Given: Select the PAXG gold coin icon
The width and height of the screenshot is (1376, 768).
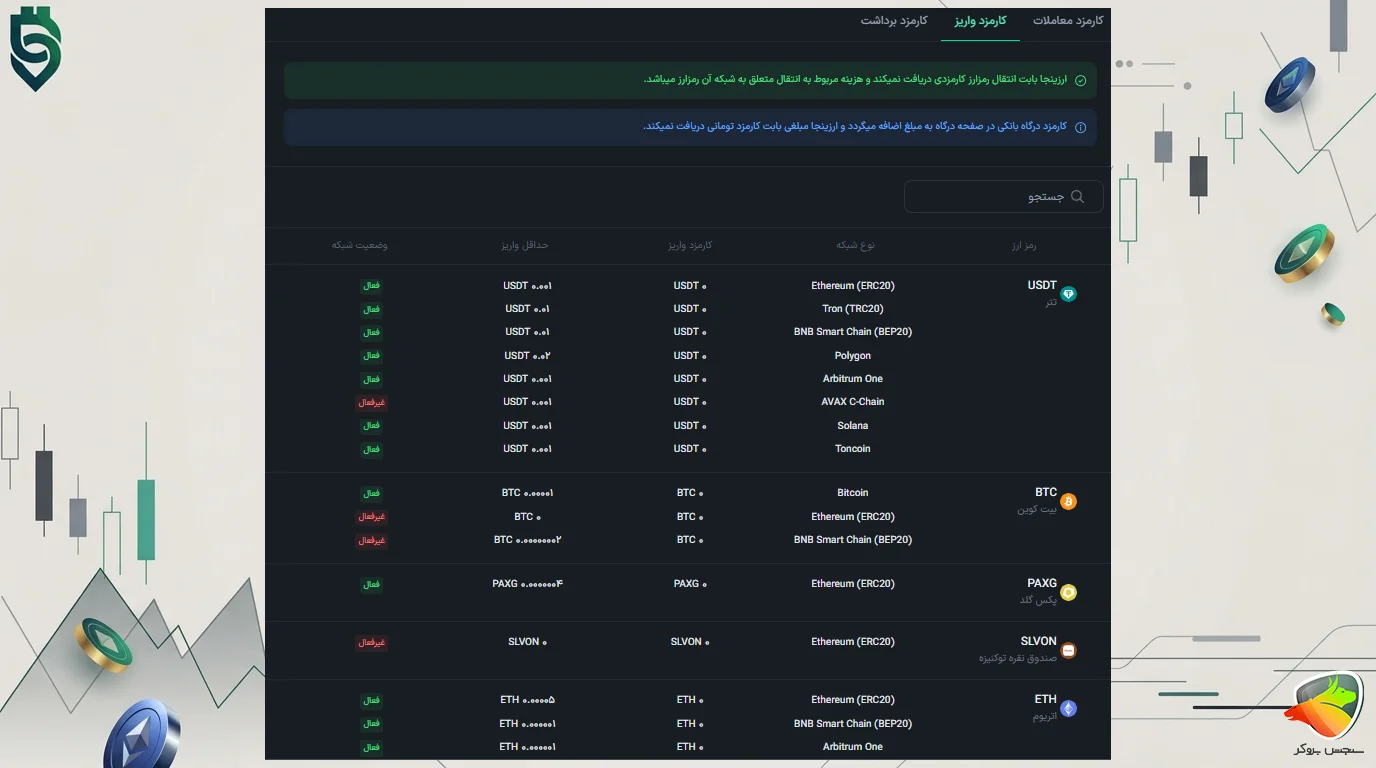Looking at the screenshot, I should 1068,592.
